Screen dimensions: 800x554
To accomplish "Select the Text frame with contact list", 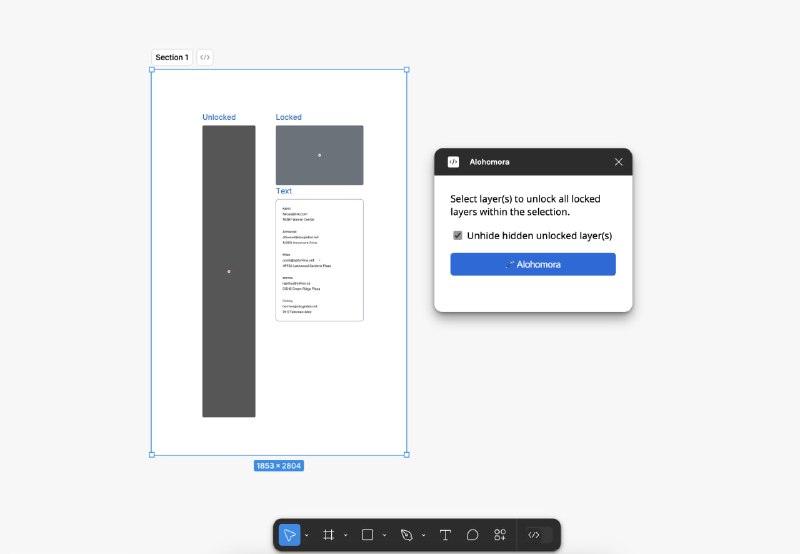I will (319, 260).
